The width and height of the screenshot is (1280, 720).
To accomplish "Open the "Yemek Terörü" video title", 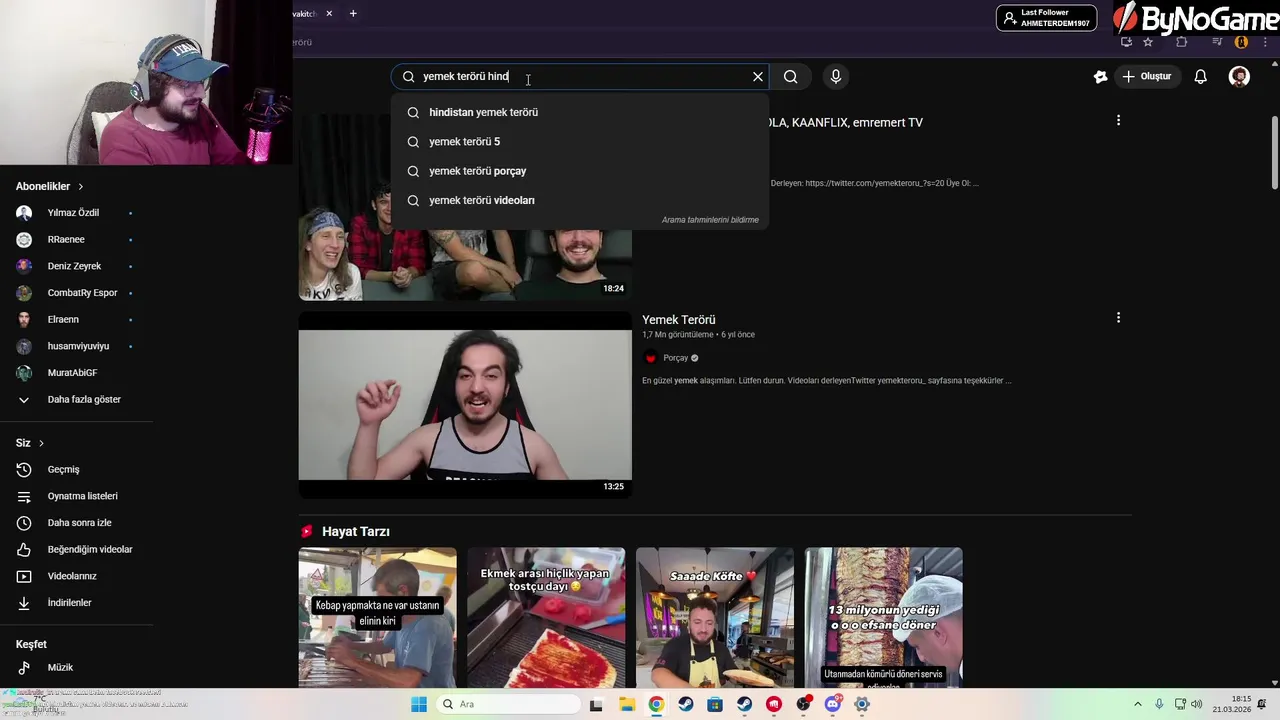I will [678, 320].
